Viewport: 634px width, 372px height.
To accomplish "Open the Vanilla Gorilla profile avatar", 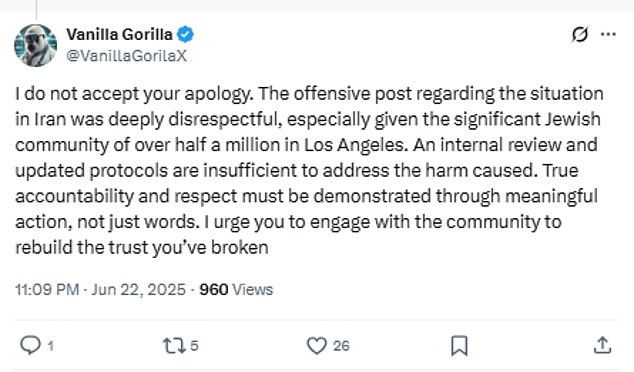I will (36, 45).
